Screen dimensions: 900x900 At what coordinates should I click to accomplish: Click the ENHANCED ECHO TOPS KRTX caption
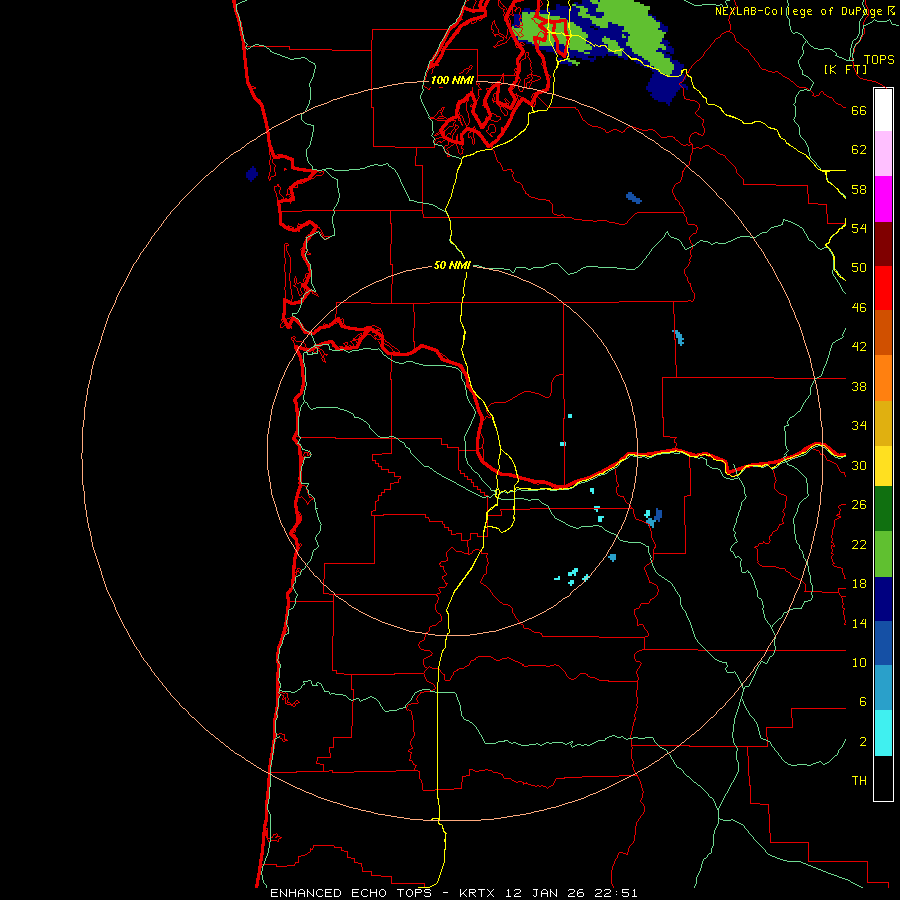(x=453, y=893)
